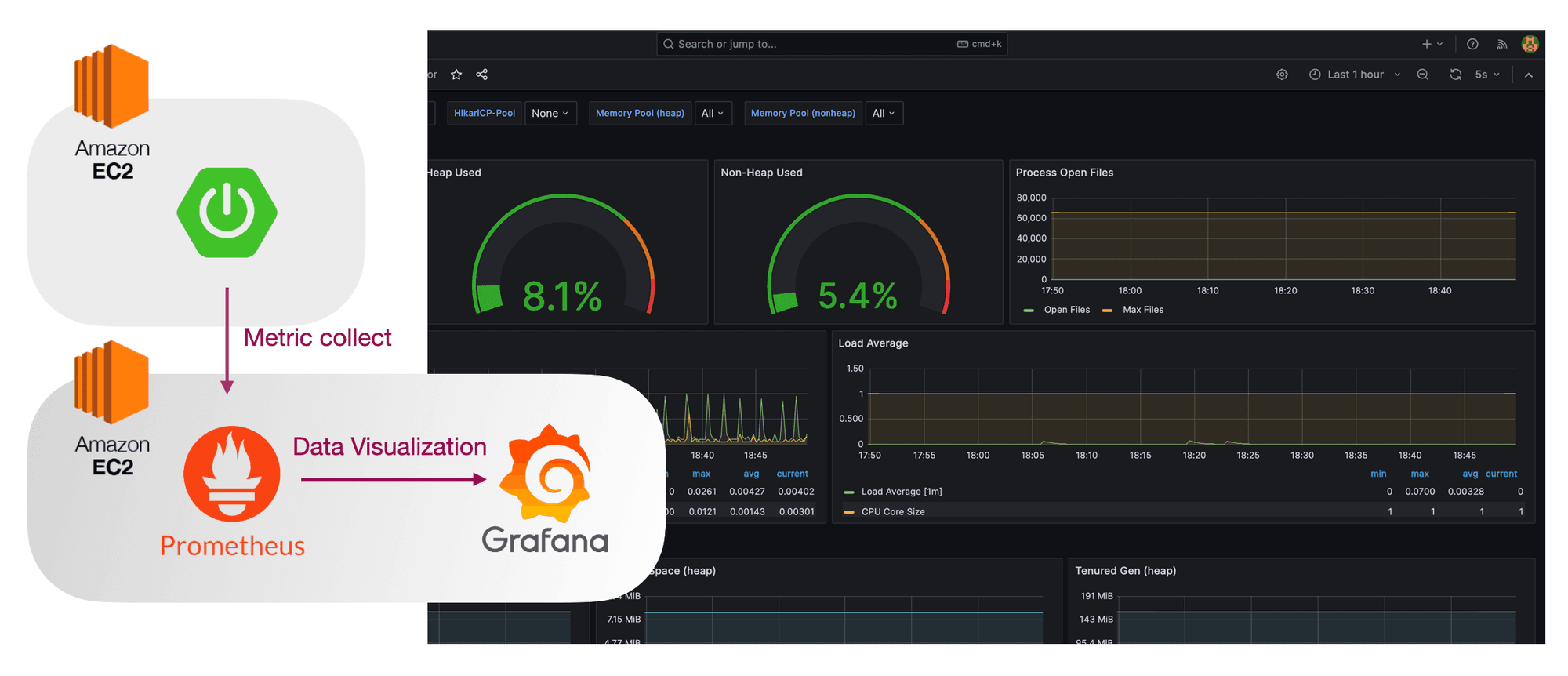Screen dimensions: 1568x676
Task: Click Amazon EC2 icon beside Prometheus
Action: pos(111,383)
